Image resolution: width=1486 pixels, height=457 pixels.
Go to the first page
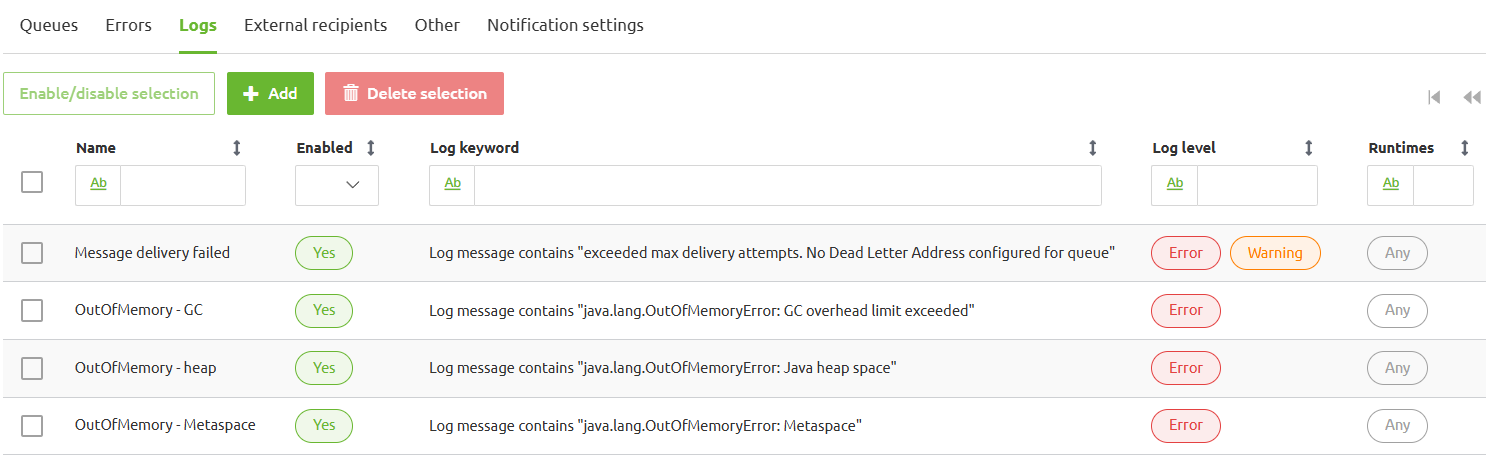click(x=1434, y=97)
